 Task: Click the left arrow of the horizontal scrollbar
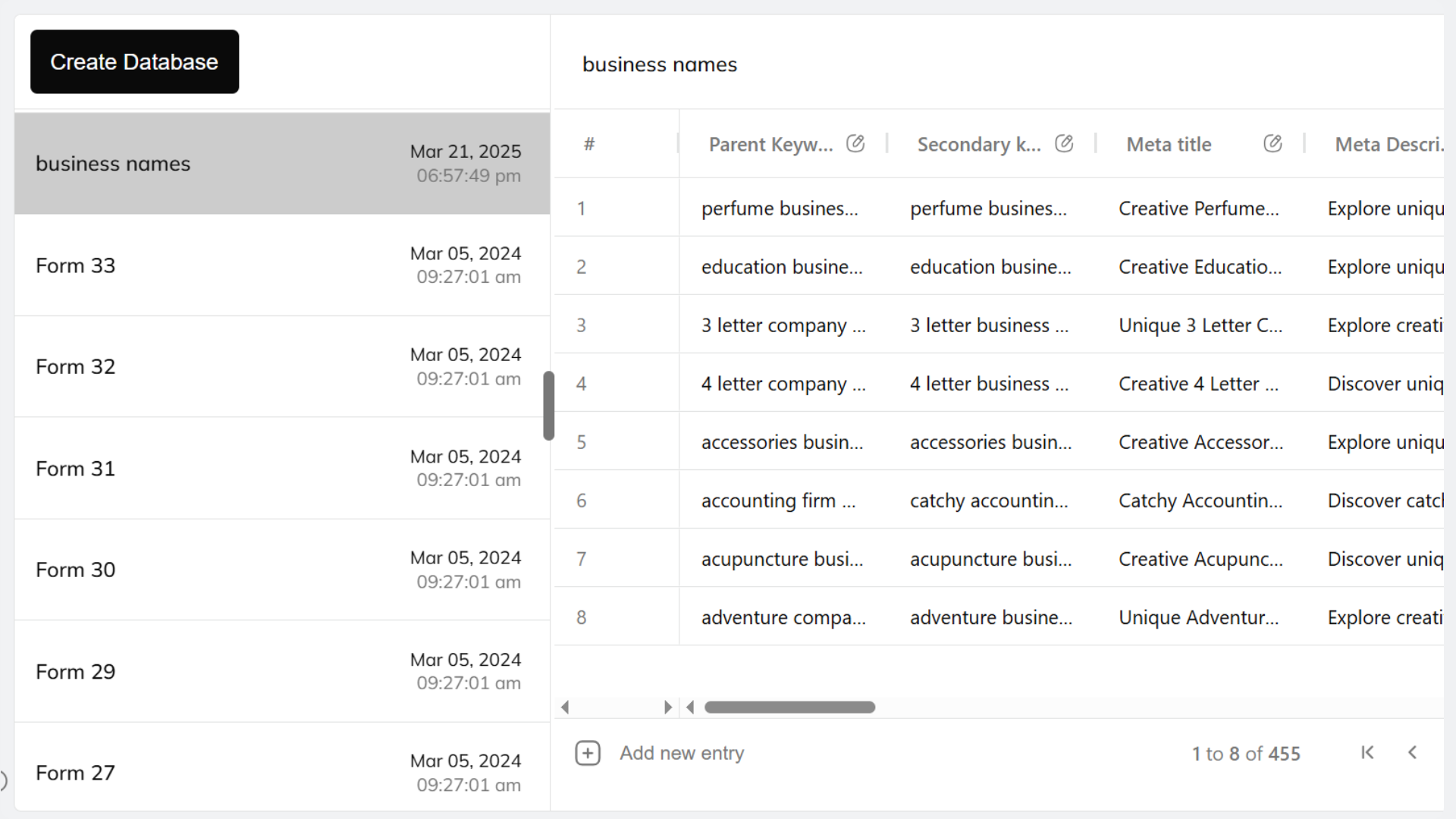click(x=565, y=707)
